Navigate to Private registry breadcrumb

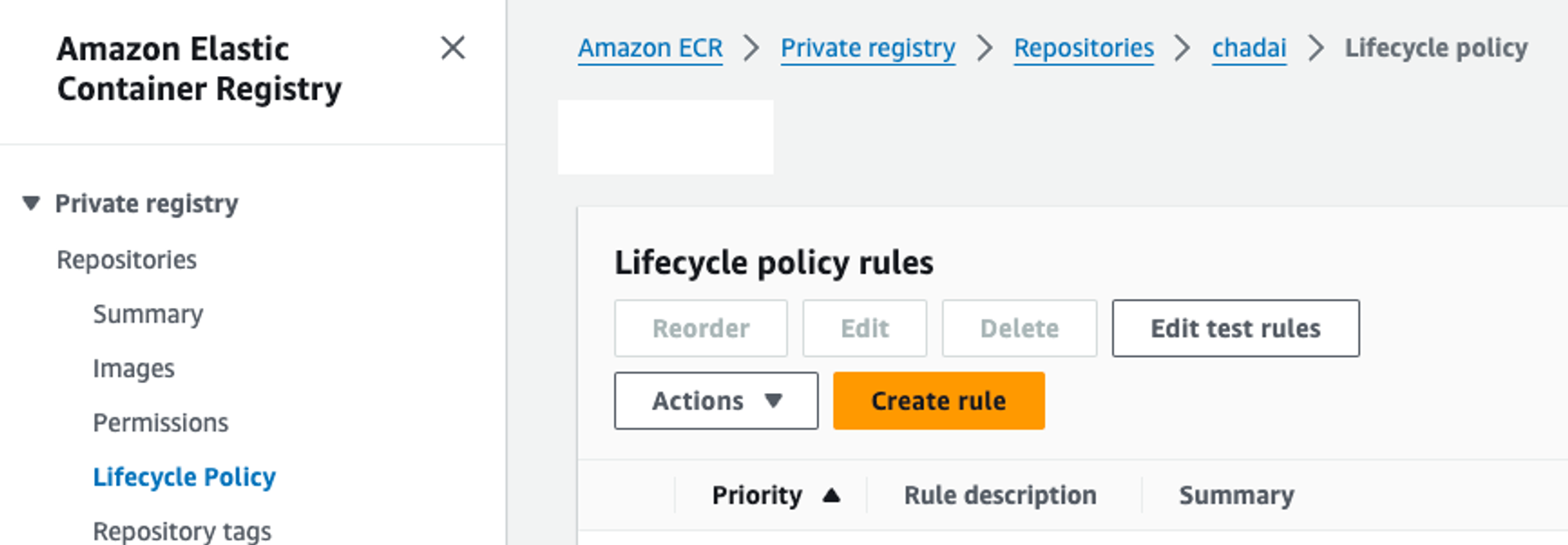point(867,48)
